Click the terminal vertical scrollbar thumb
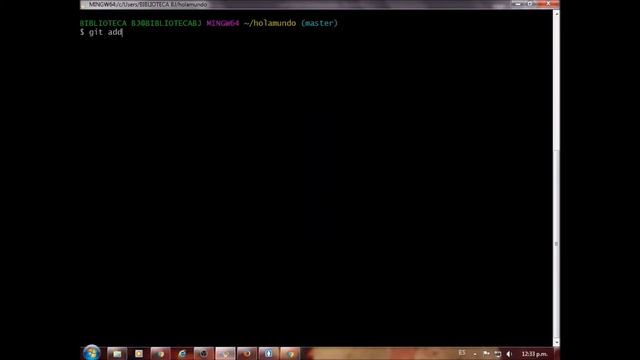Image resolution: width=640 pixels, height=360 pixels. point(556,244)
